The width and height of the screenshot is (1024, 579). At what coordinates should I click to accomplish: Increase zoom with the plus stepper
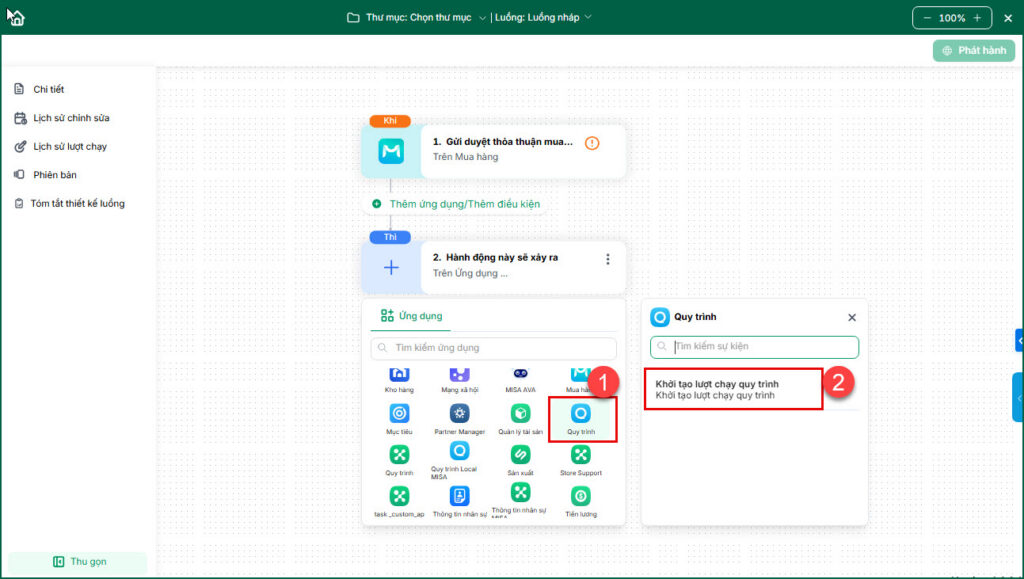pyautogui.click(x=978, y=18)
